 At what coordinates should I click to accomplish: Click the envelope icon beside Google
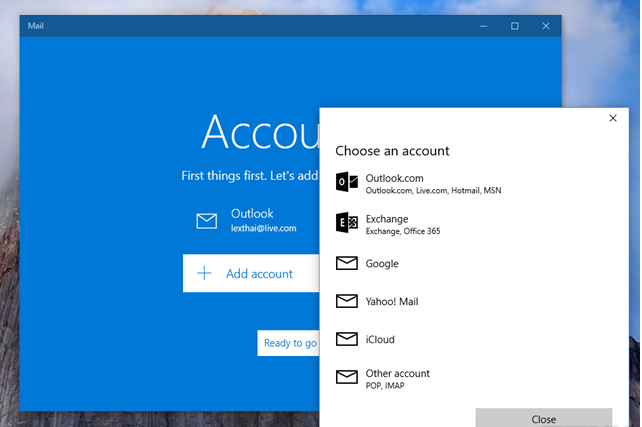point(347,263)
